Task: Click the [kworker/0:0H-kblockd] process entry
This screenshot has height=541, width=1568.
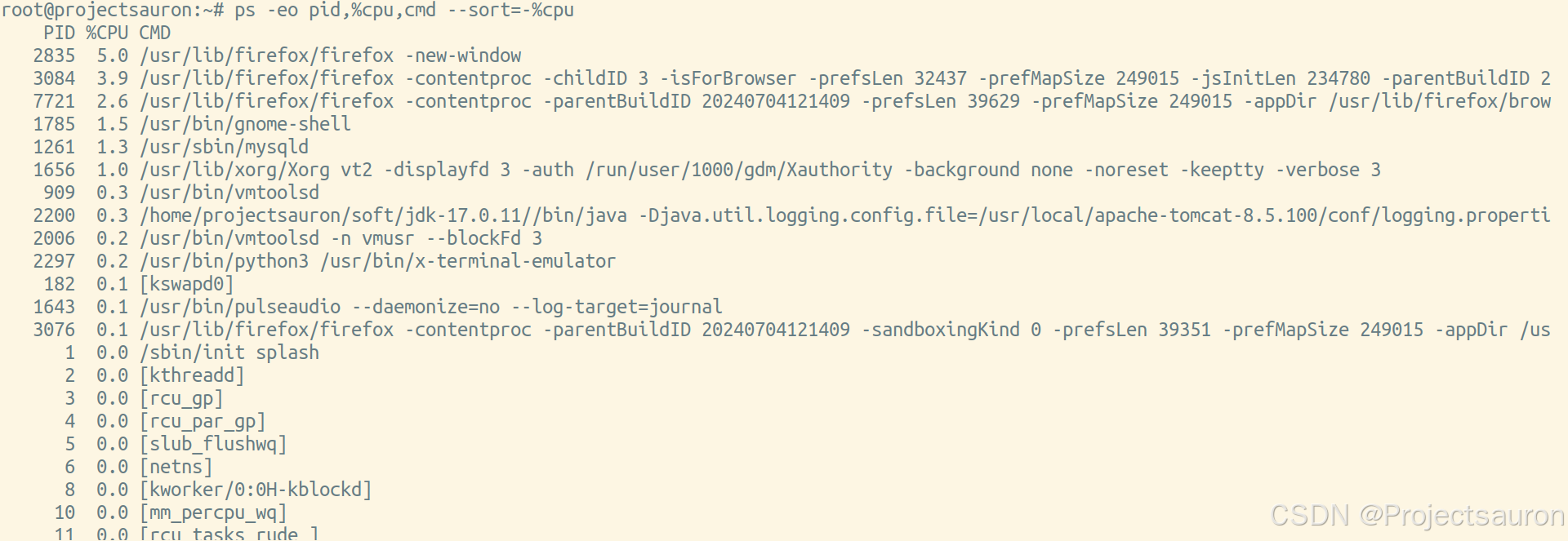Action: (256, 490)
